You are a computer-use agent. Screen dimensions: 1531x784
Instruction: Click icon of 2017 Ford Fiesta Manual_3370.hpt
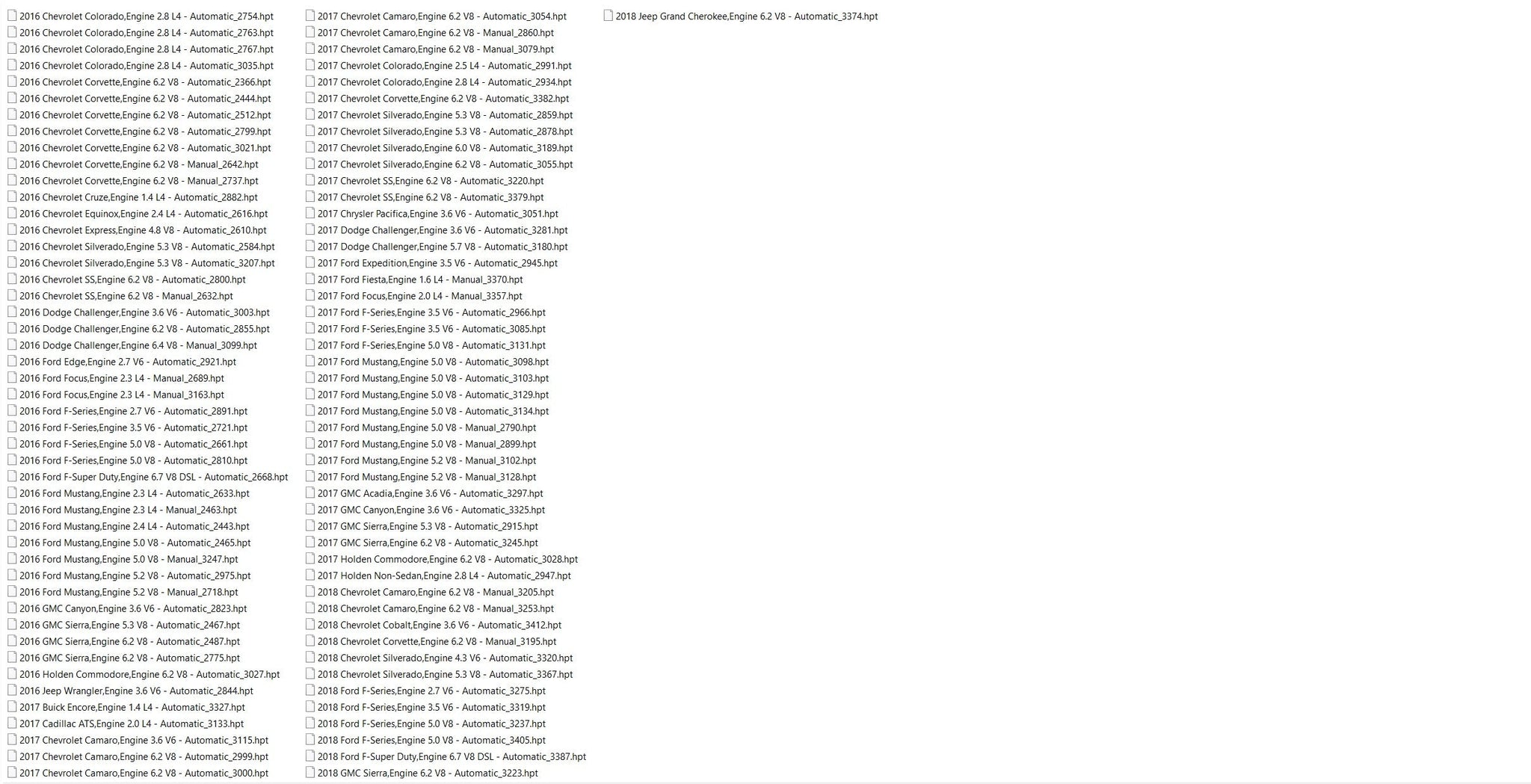tap(310, 279)
